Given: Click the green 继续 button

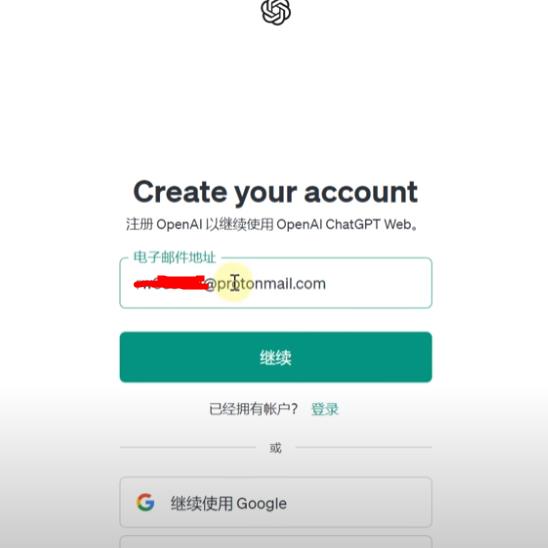Looking at the screenshot, I should click(x=276, y=357).
